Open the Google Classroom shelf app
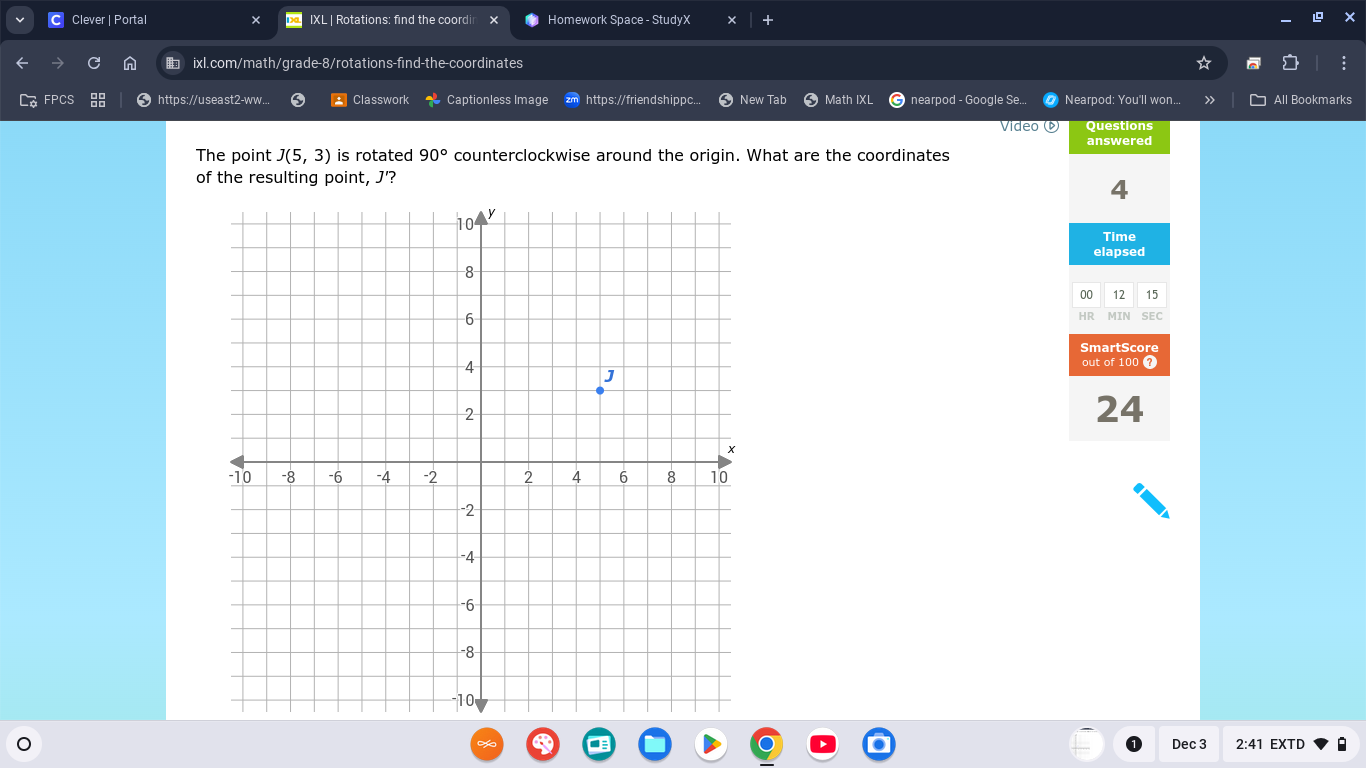Screen dimensions: 1366x768 599,744
